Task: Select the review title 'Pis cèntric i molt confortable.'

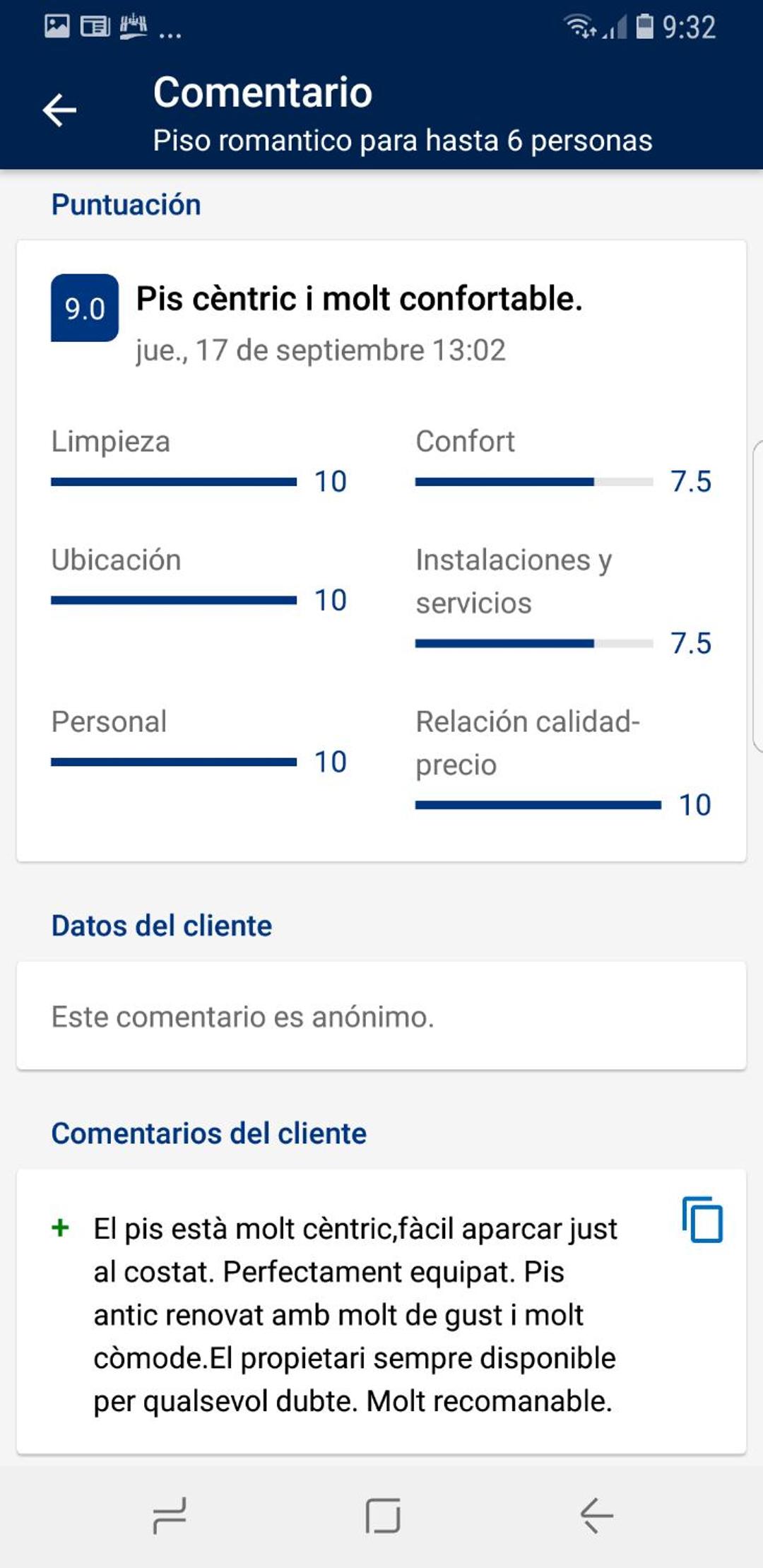Action: click(359, 299)
